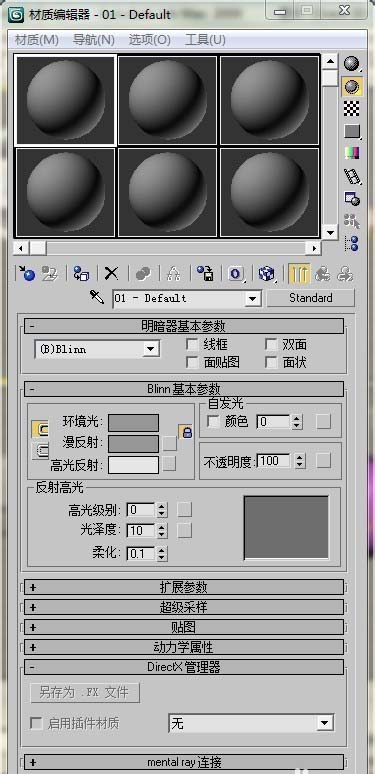Open the 无 plugin material dropdown
The image size is (375, 774).
(251, 724)
